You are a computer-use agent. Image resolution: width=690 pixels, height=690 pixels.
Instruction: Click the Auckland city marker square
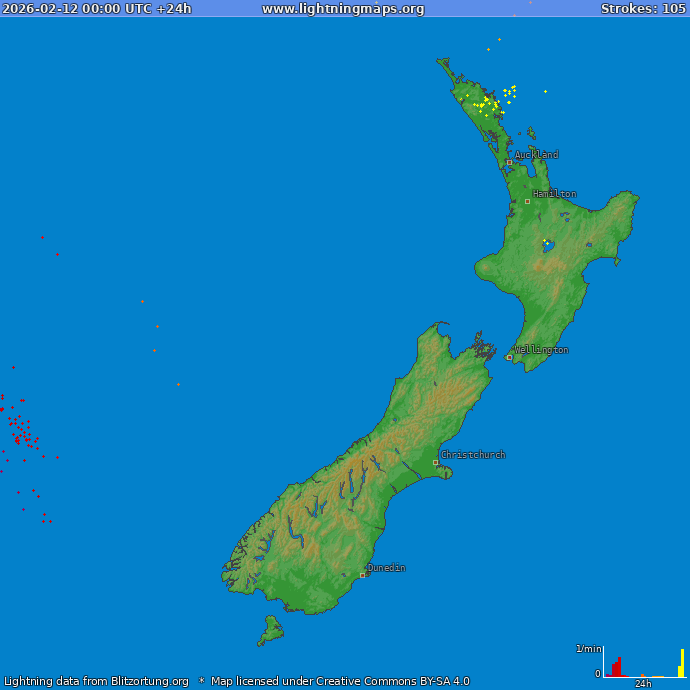[509, 162]
